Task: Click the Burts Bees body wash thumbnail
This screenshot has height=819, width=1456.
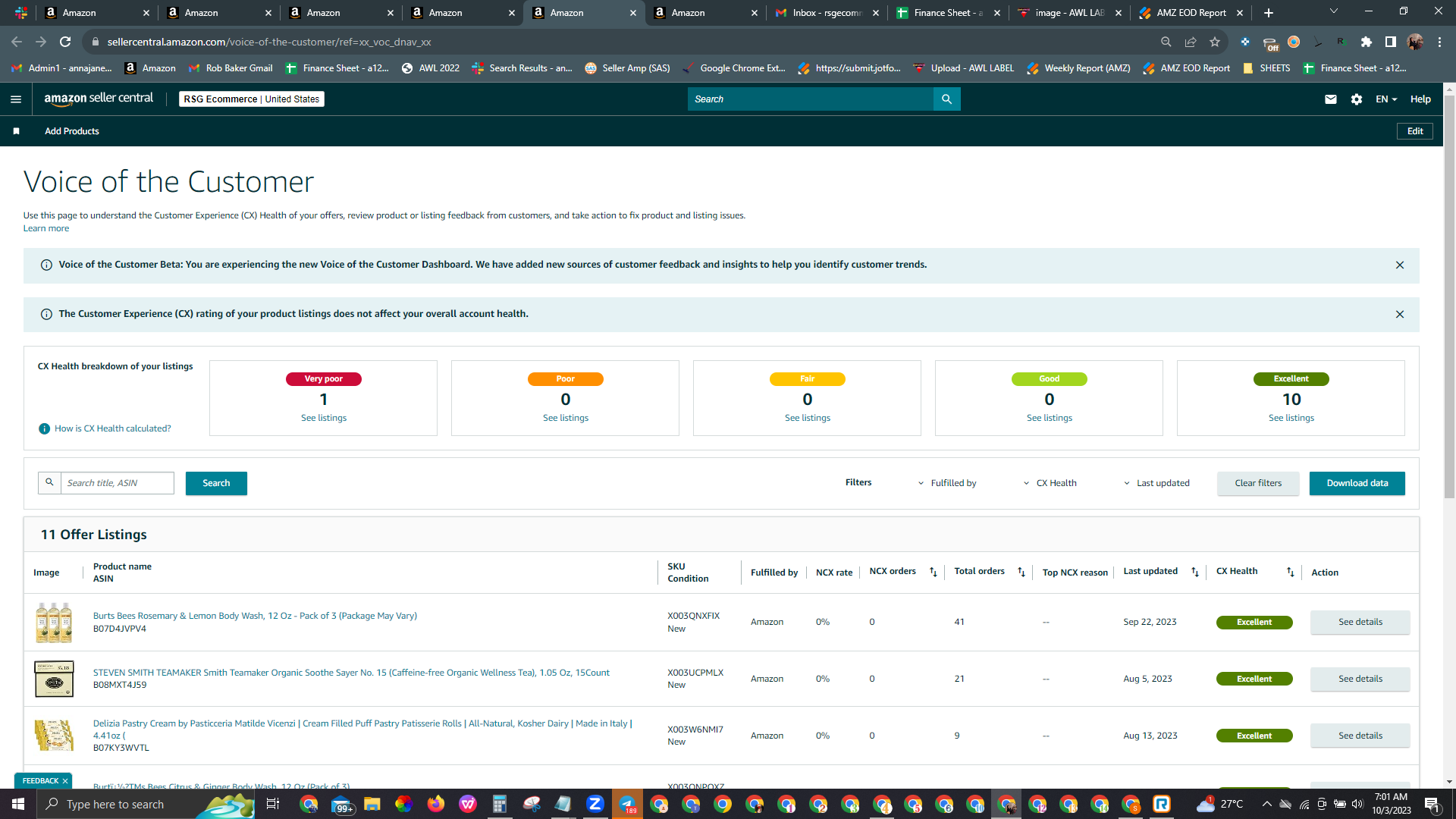Action: click(54, 623)
